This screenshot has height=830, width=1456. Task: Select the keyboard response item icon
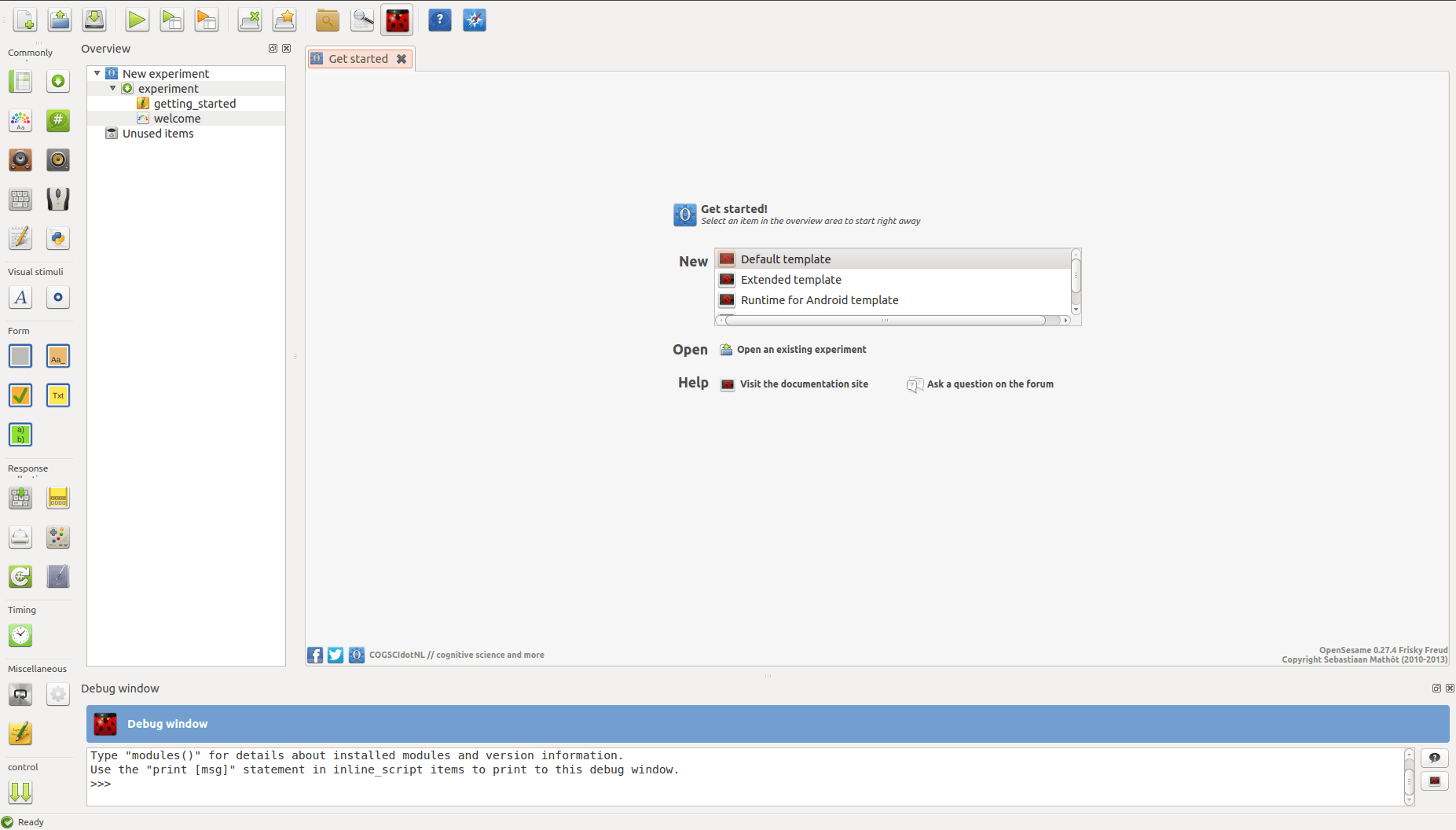pyautogui.click(x=20, y=199)
